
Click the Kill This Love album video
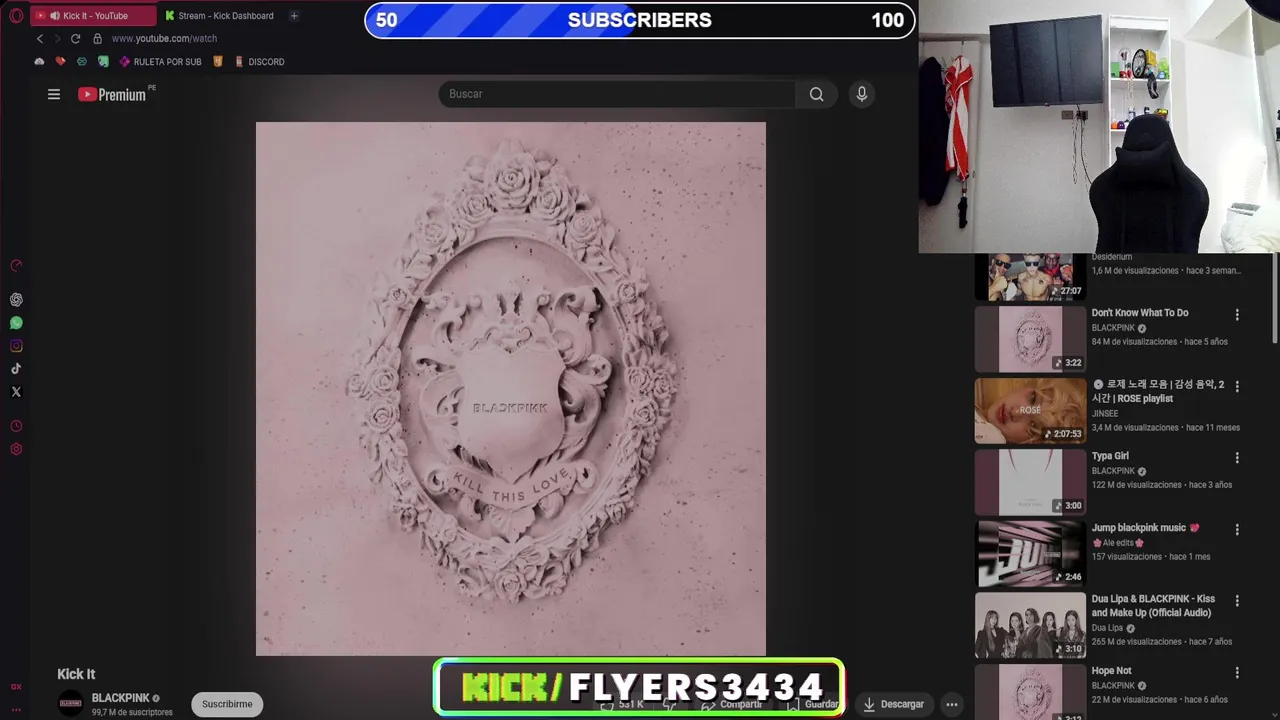511,389
